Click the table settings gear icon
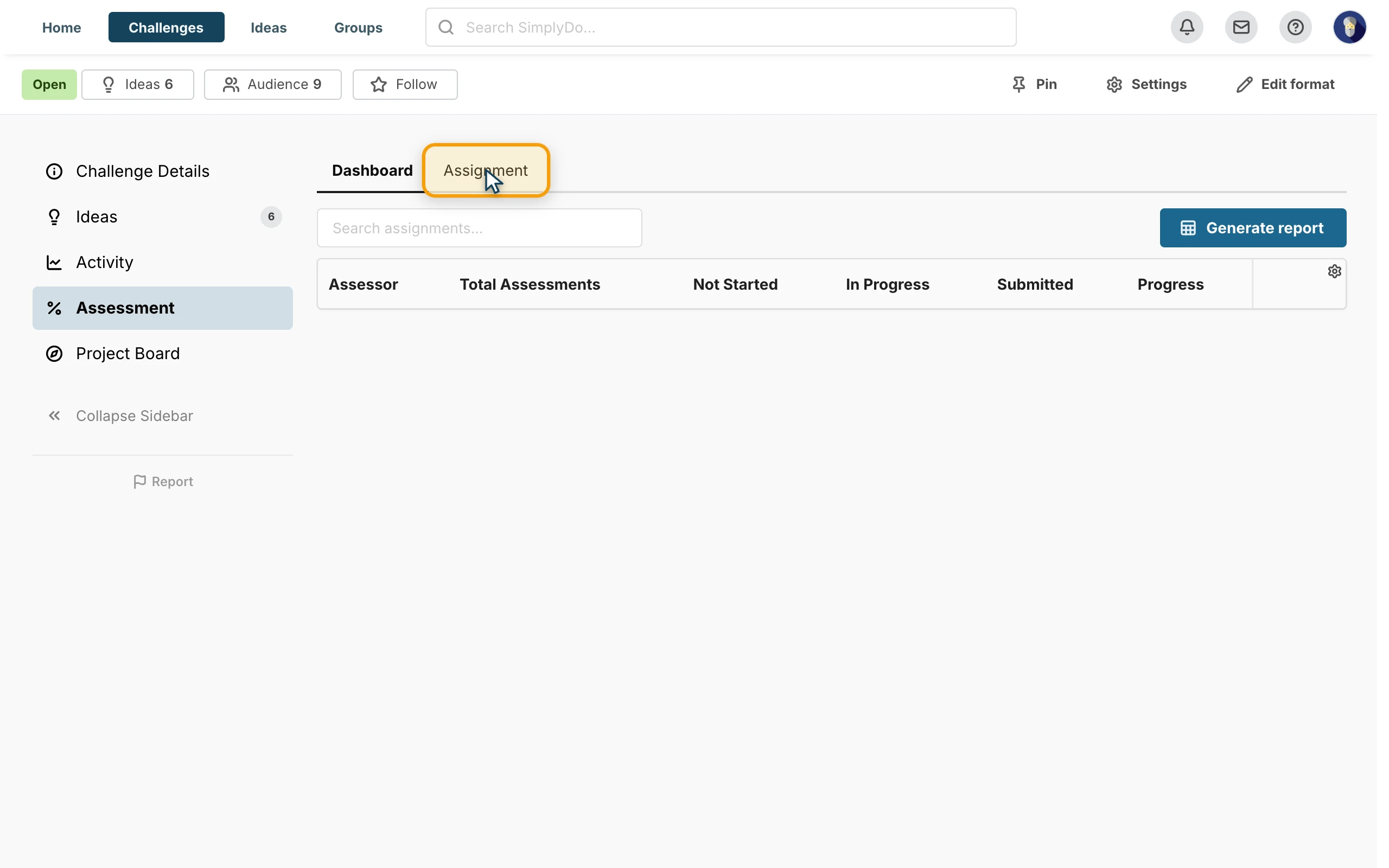Viewport: 1389px width, 868px height. 1334,271
